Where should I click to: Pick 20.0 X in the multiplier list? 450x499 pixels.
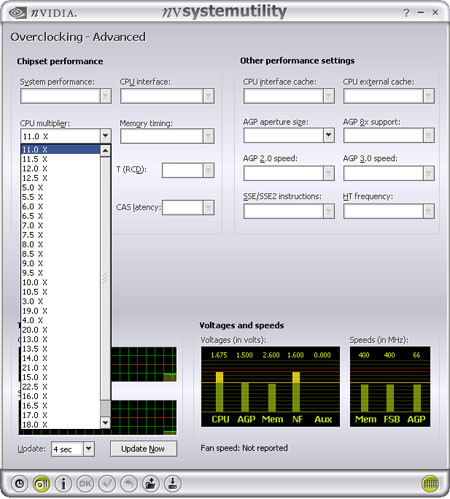(x=60, y=330)
